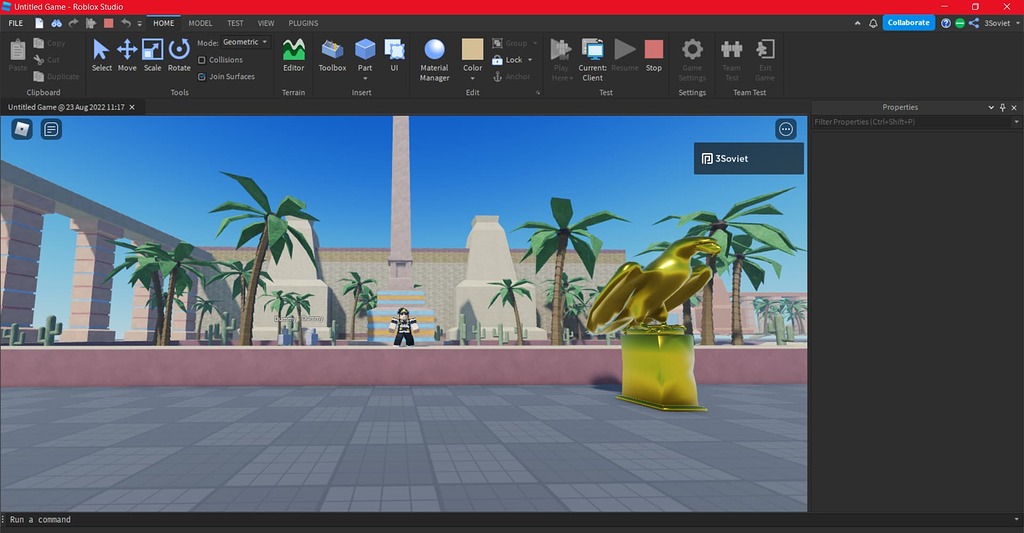Click the binoculars find icon

[x=57, y=23]
